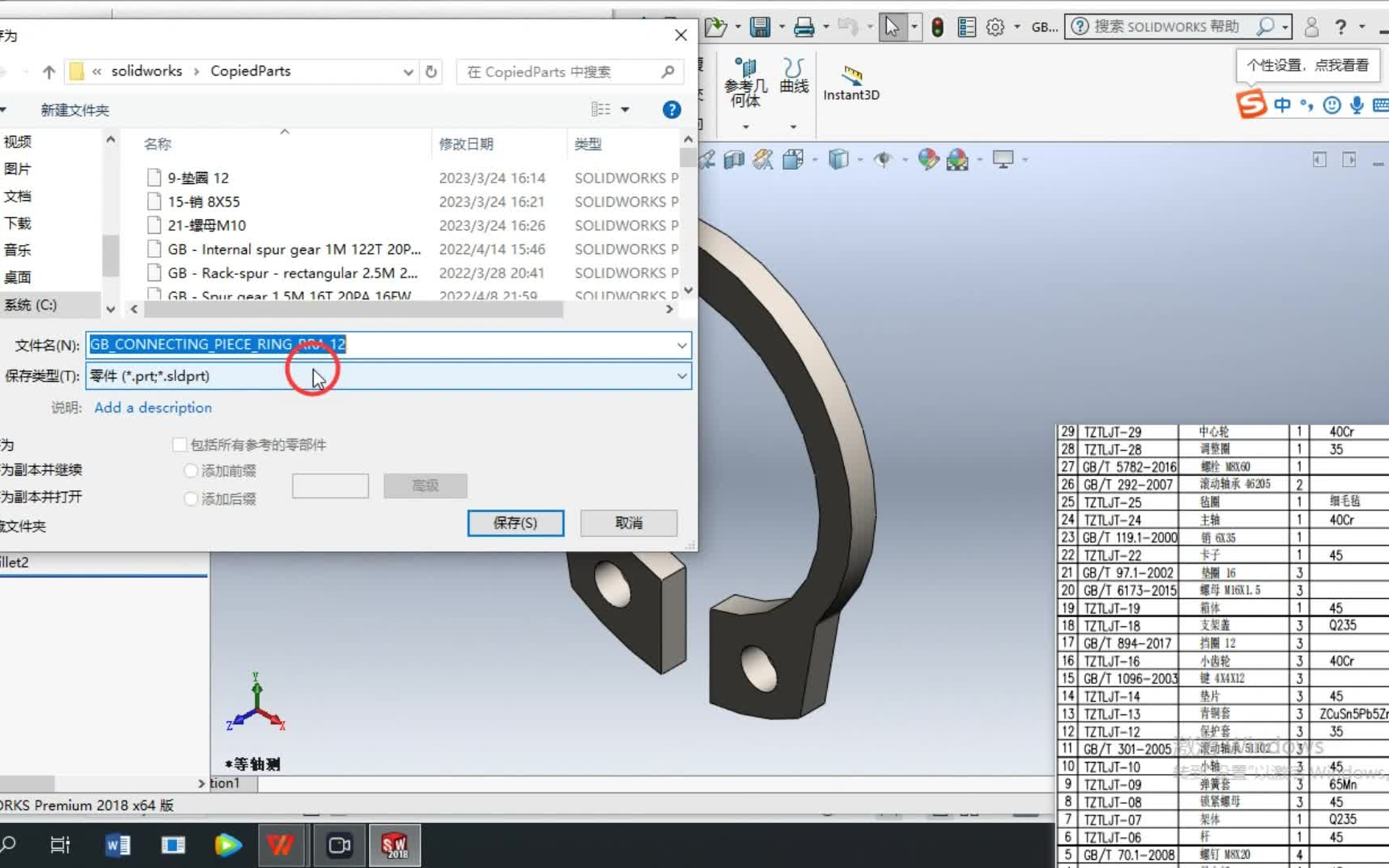1389x868 pixels.
Task: Sort by Name (名称) column header
Action: [x=158, y=144]
